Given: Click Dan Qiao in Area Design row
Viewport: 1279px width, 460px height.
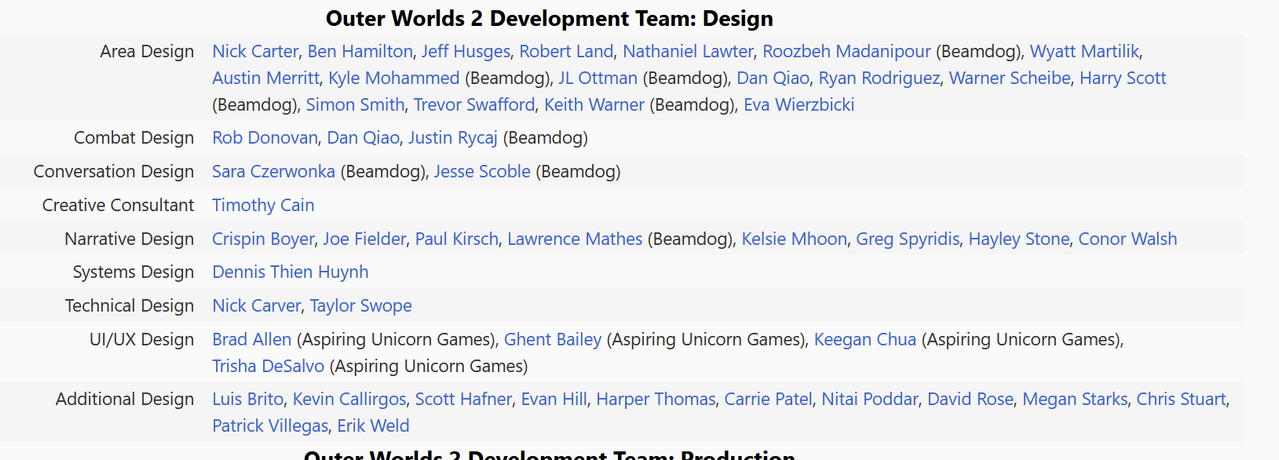Looking at the screenshot, I should 773,78.
